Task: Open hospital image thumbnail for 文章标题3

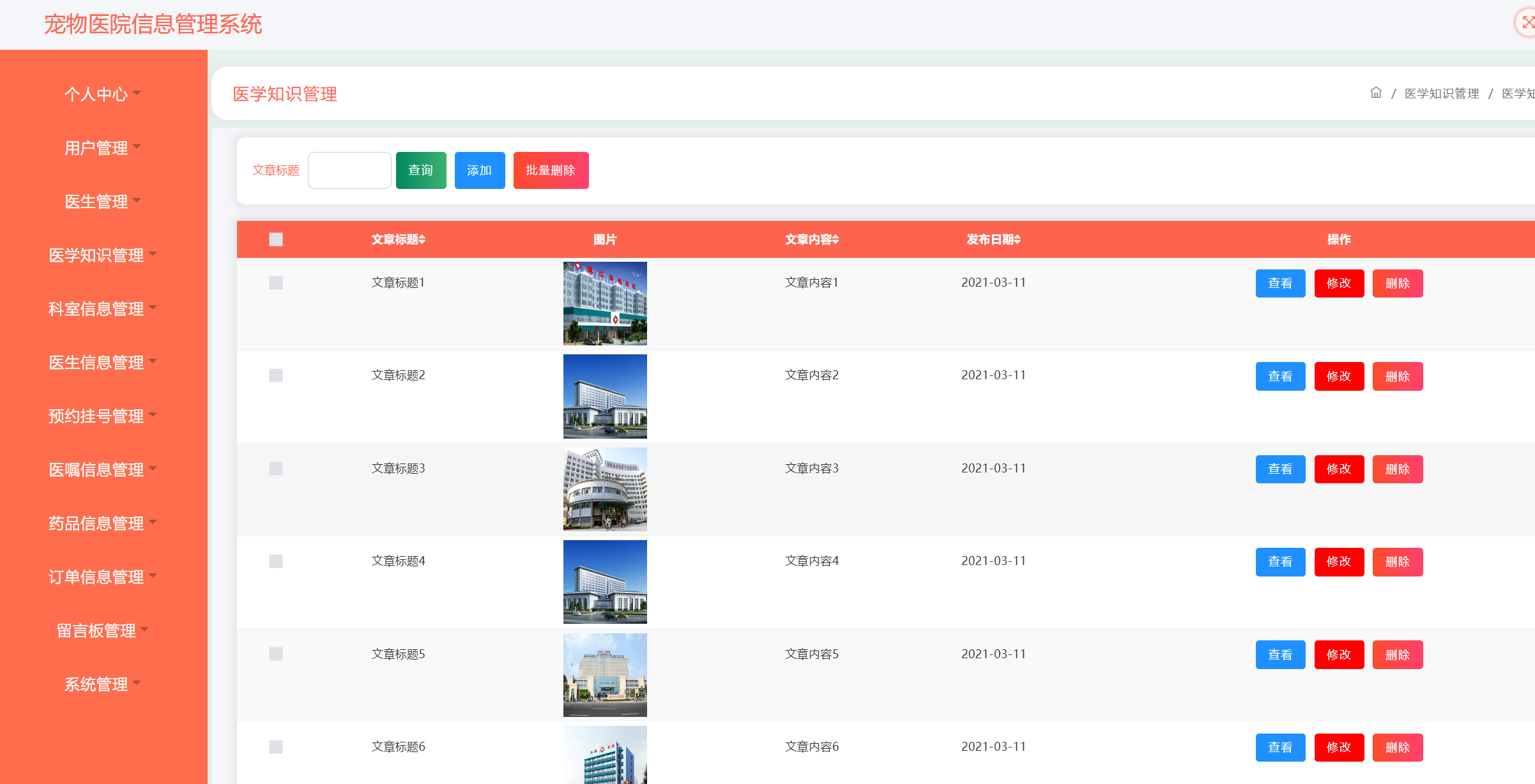Action: tap(605, 489)
